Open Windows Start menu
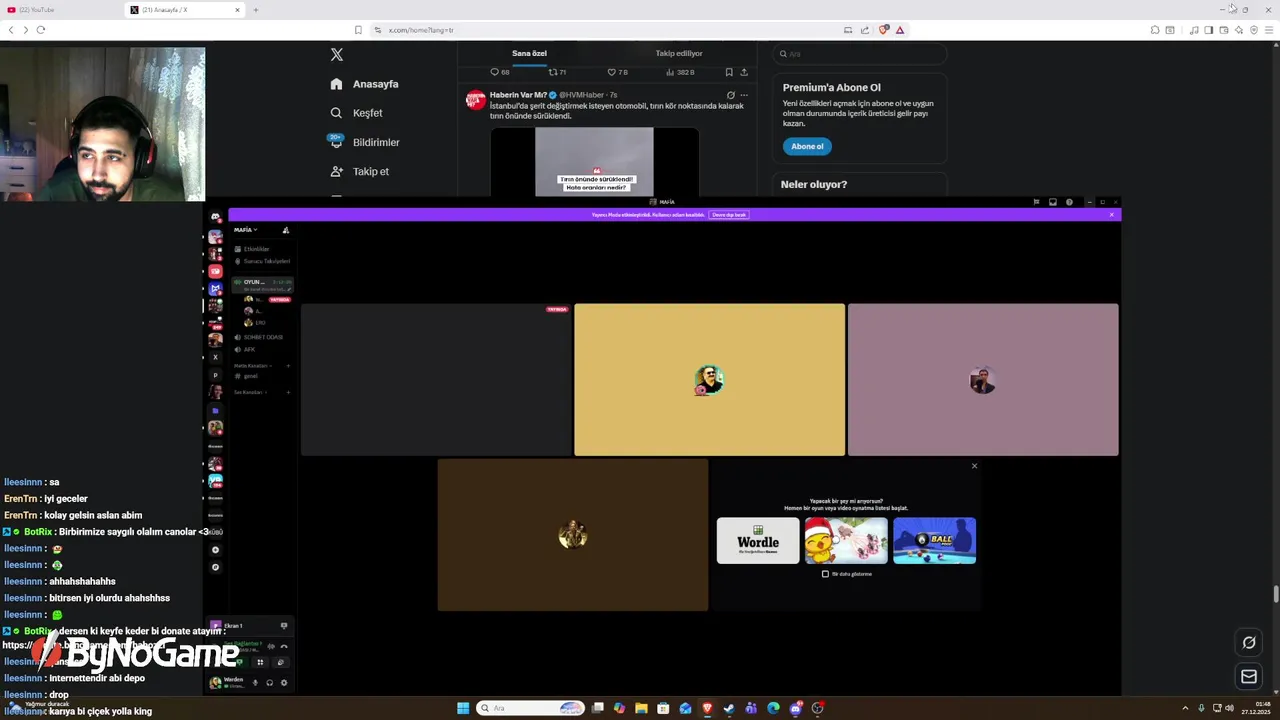 point(463,708)
